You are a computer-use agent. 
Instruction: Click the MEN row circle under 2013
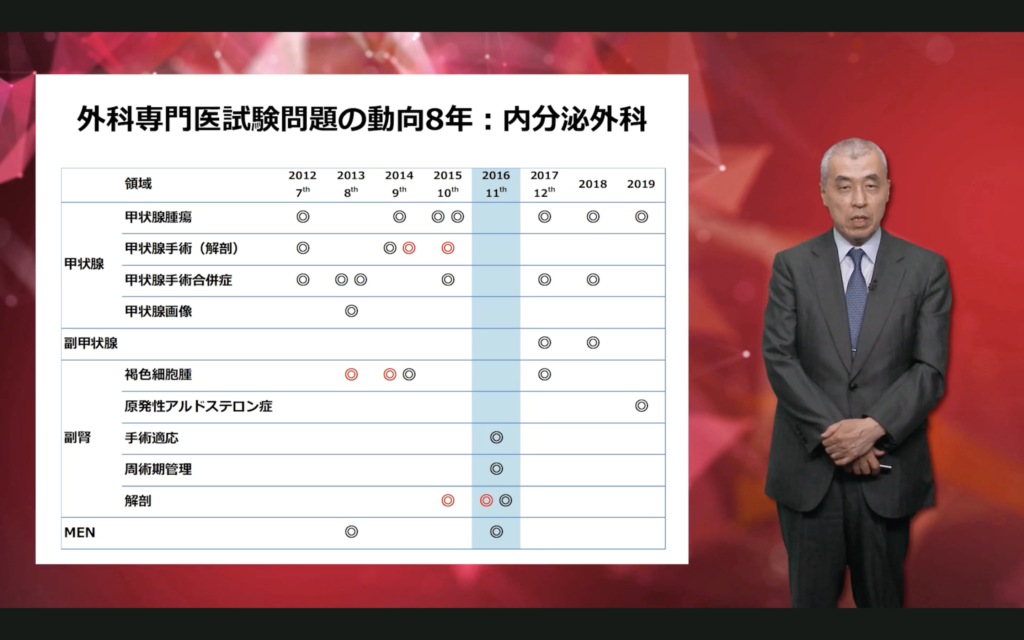(x=351, y=532)
